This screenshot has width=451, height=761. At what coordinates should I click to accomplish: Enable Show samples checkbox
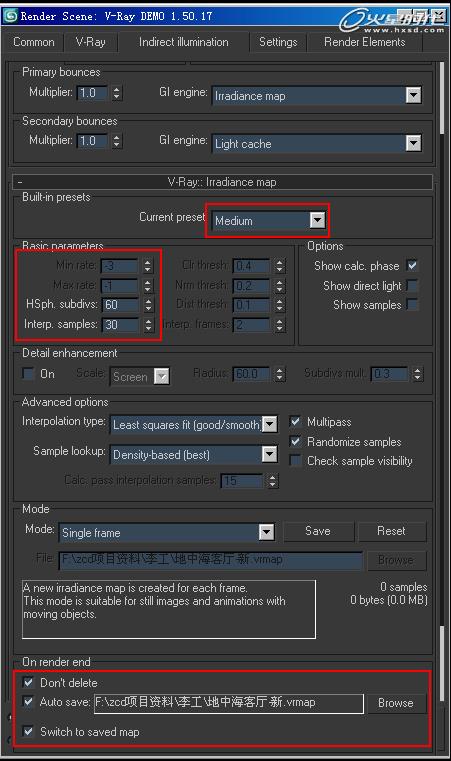412,305
